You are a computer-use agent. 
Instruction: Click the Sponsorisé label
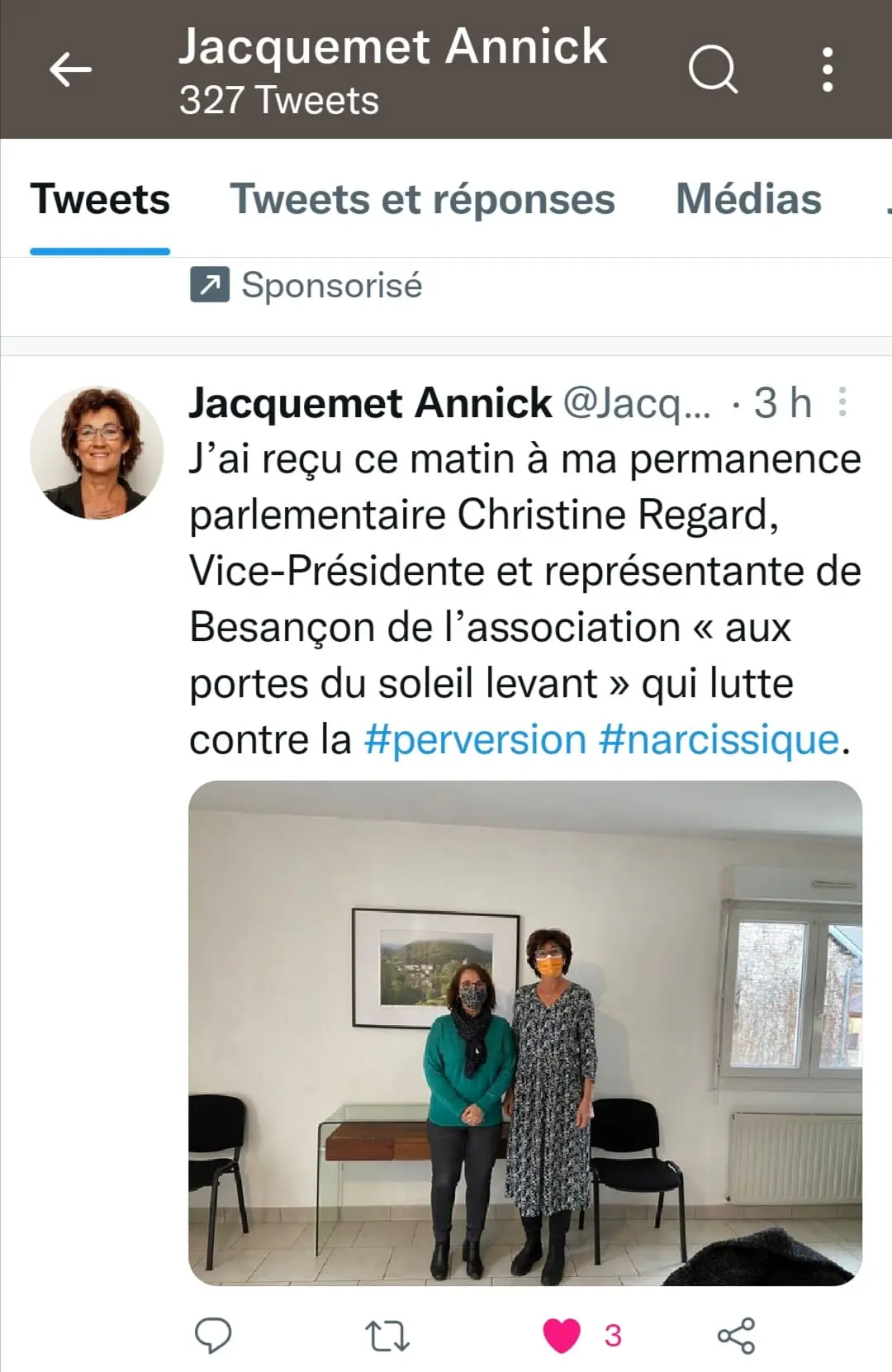point(331,286)
